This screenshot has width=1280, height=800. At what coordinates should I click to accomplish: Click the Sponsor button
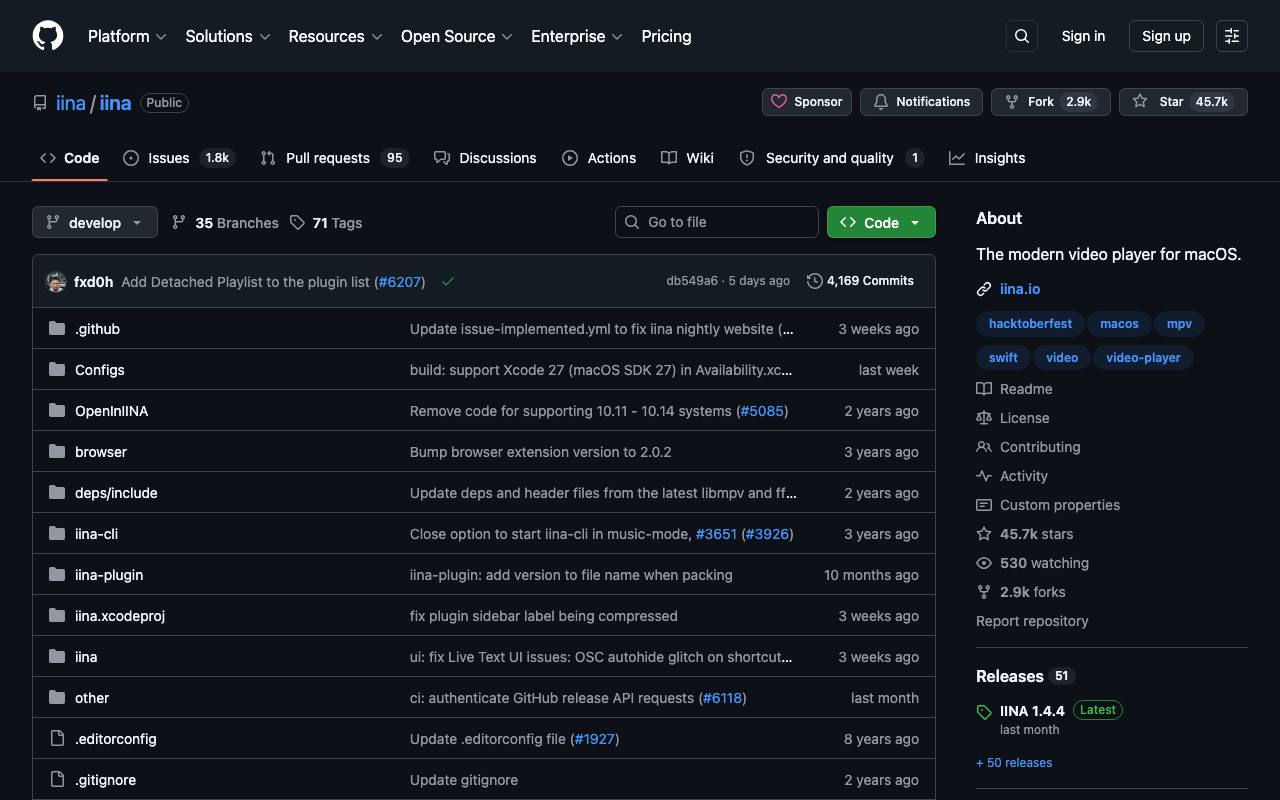pos(807,102)
